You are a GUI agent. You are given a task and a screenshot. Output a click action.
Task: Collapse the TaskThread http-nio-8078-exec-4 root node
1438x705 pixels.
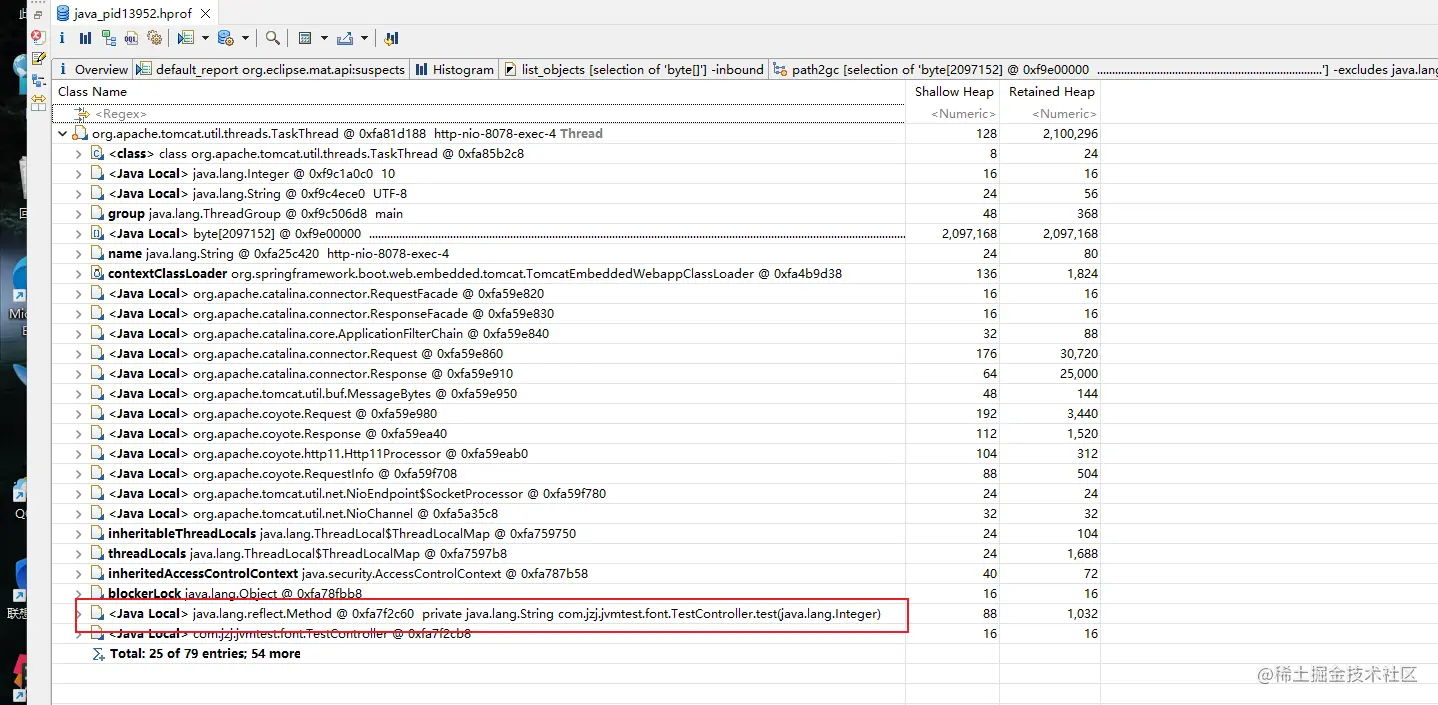coord(62,133)
